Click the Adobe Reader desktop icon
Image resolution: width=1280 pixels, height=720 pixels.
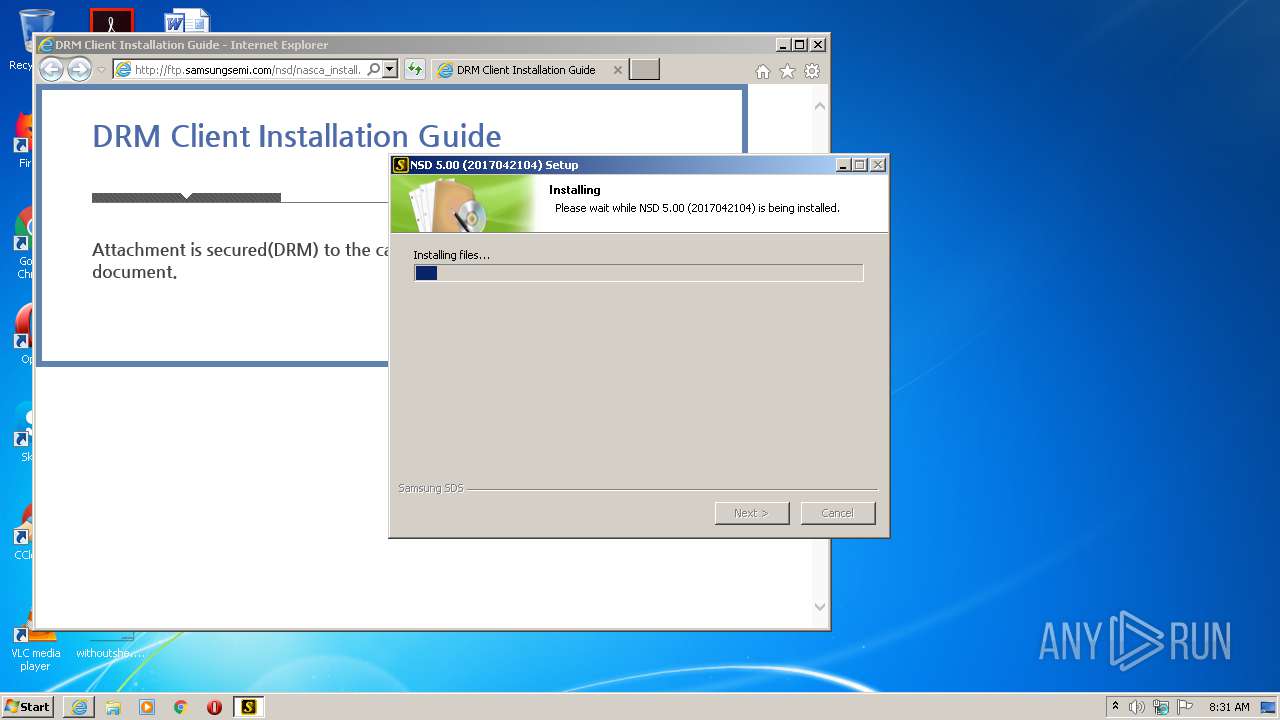111,21
